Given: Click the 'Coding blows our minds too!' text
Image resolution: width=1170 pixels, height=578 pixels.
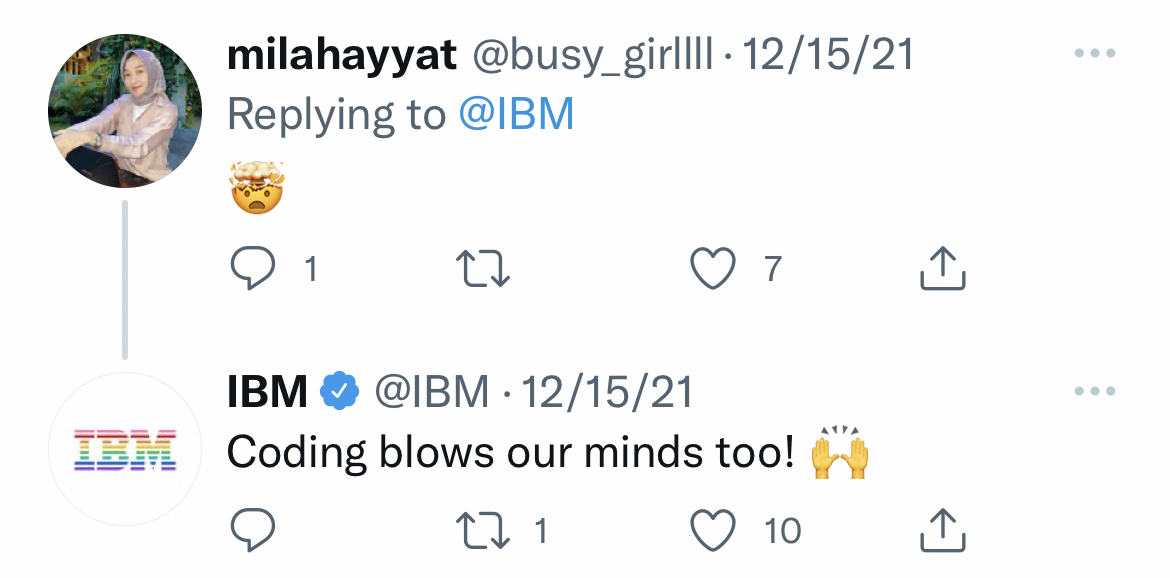Looking at the screenshot, I should pyautogui.click(x=510, y=454).
